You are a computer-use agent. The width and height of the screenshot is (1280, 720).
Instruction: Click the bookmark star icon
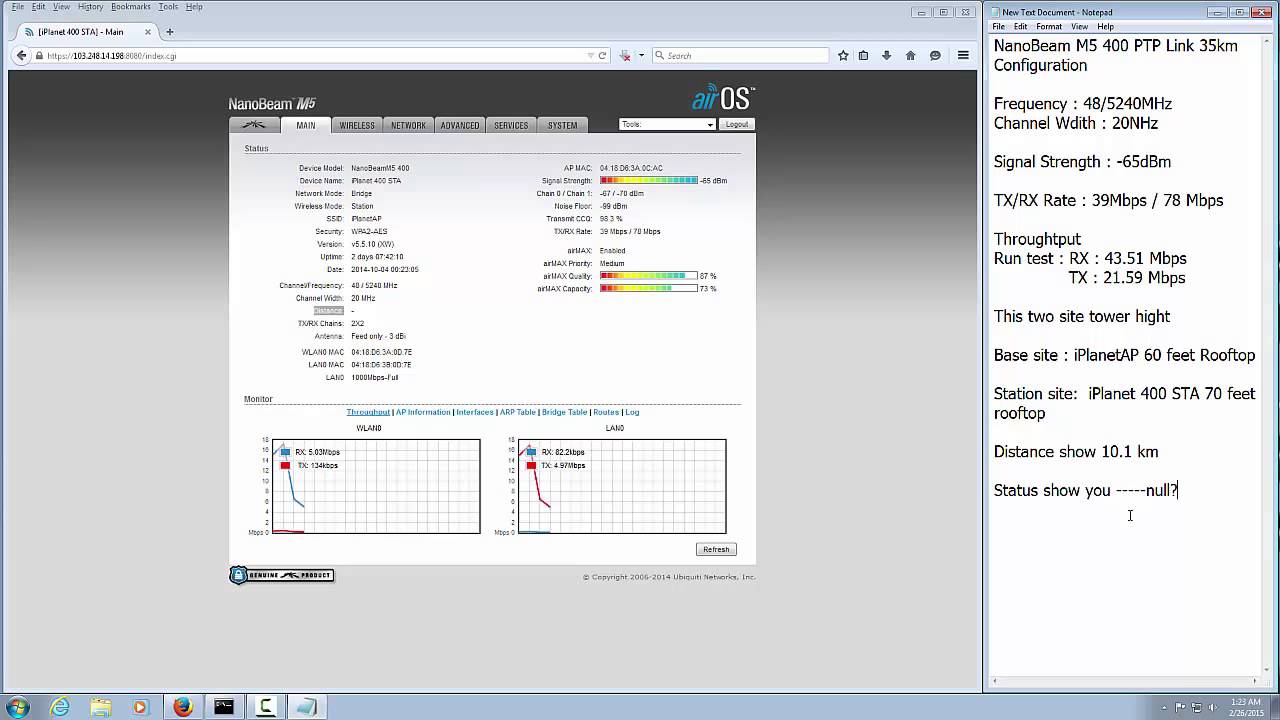point(843,56)
